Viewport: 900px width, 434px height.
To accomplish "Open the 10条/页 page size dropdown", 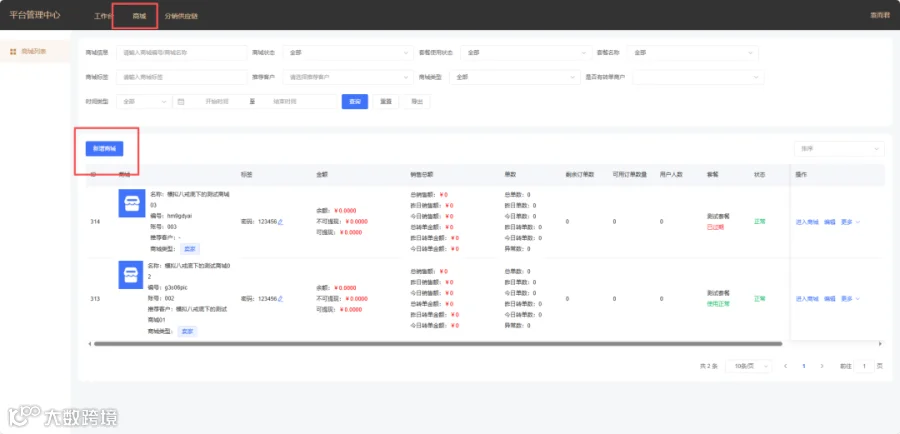I will pyautogui.click(x=749, y=366).
